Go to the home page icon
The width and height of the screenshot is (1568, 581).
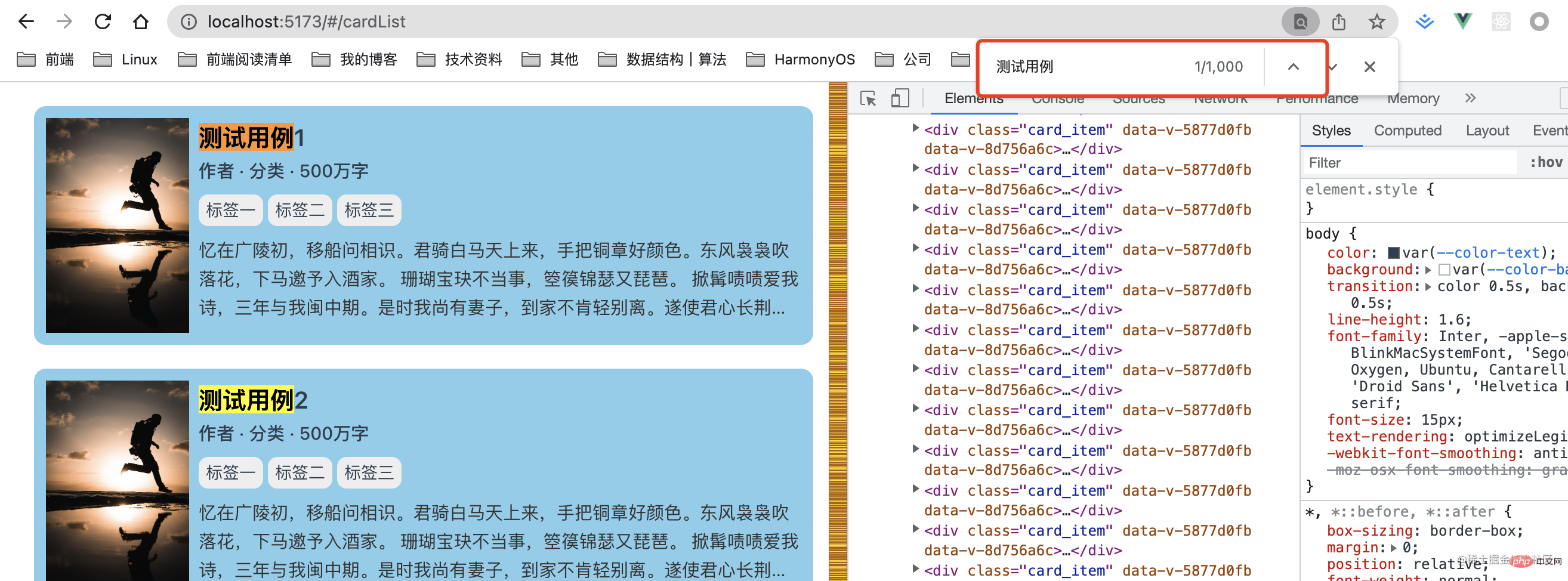tap(141, 22)
